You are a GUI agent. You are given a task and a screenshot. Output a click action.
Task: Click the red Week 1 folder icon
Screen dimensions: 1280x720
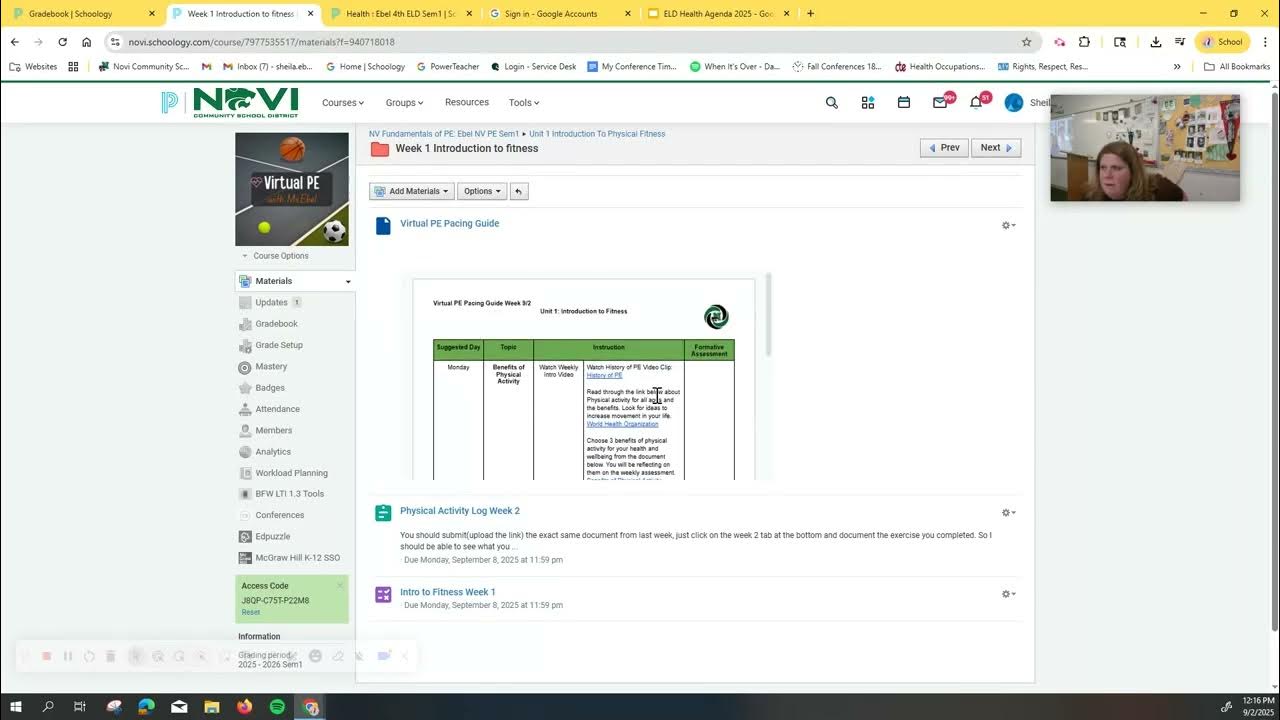pyautogui.click(x=380, y=149)
